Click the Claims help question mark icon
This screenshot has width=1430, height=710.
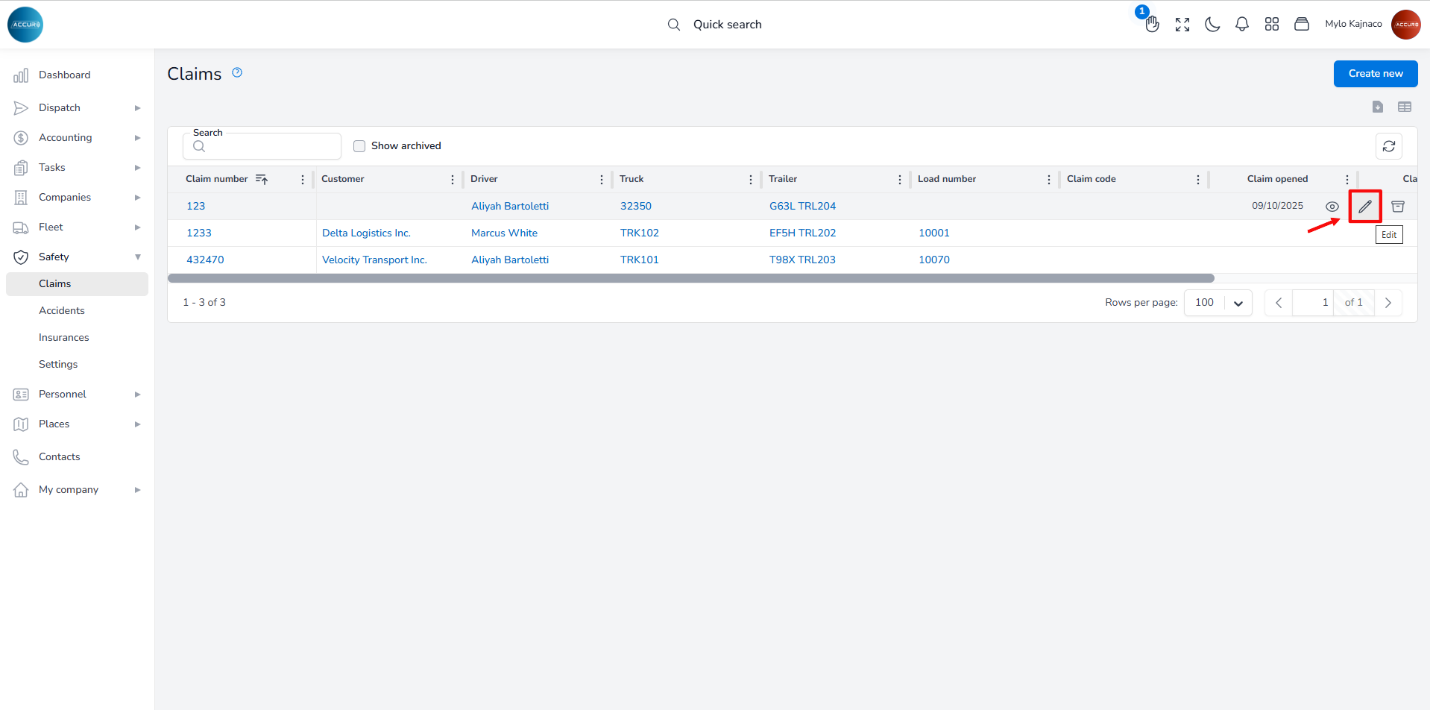click(237, 73)
